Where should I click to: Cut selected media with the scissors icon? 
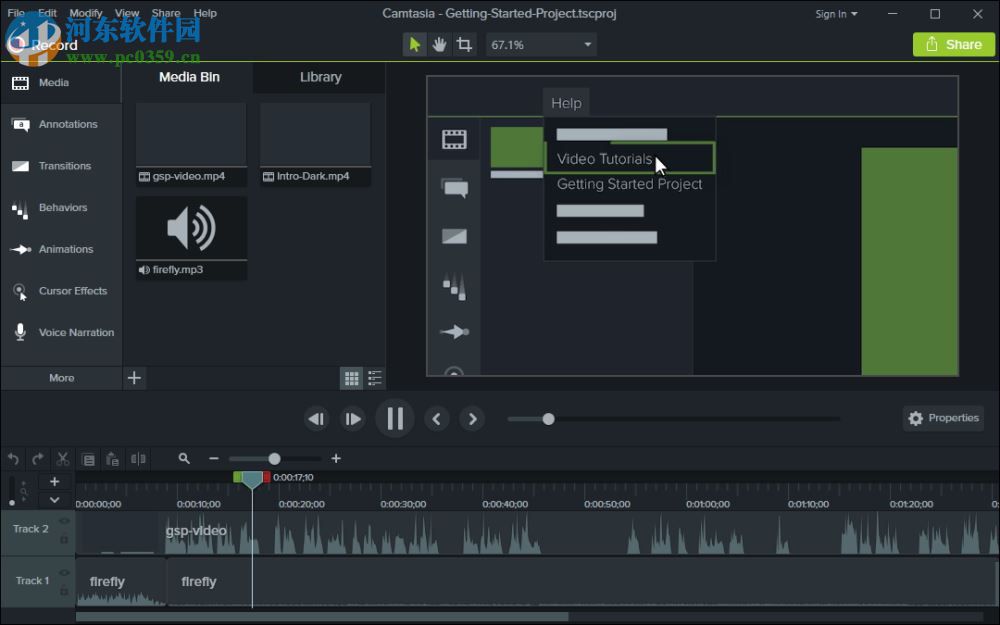coord(63,459)
